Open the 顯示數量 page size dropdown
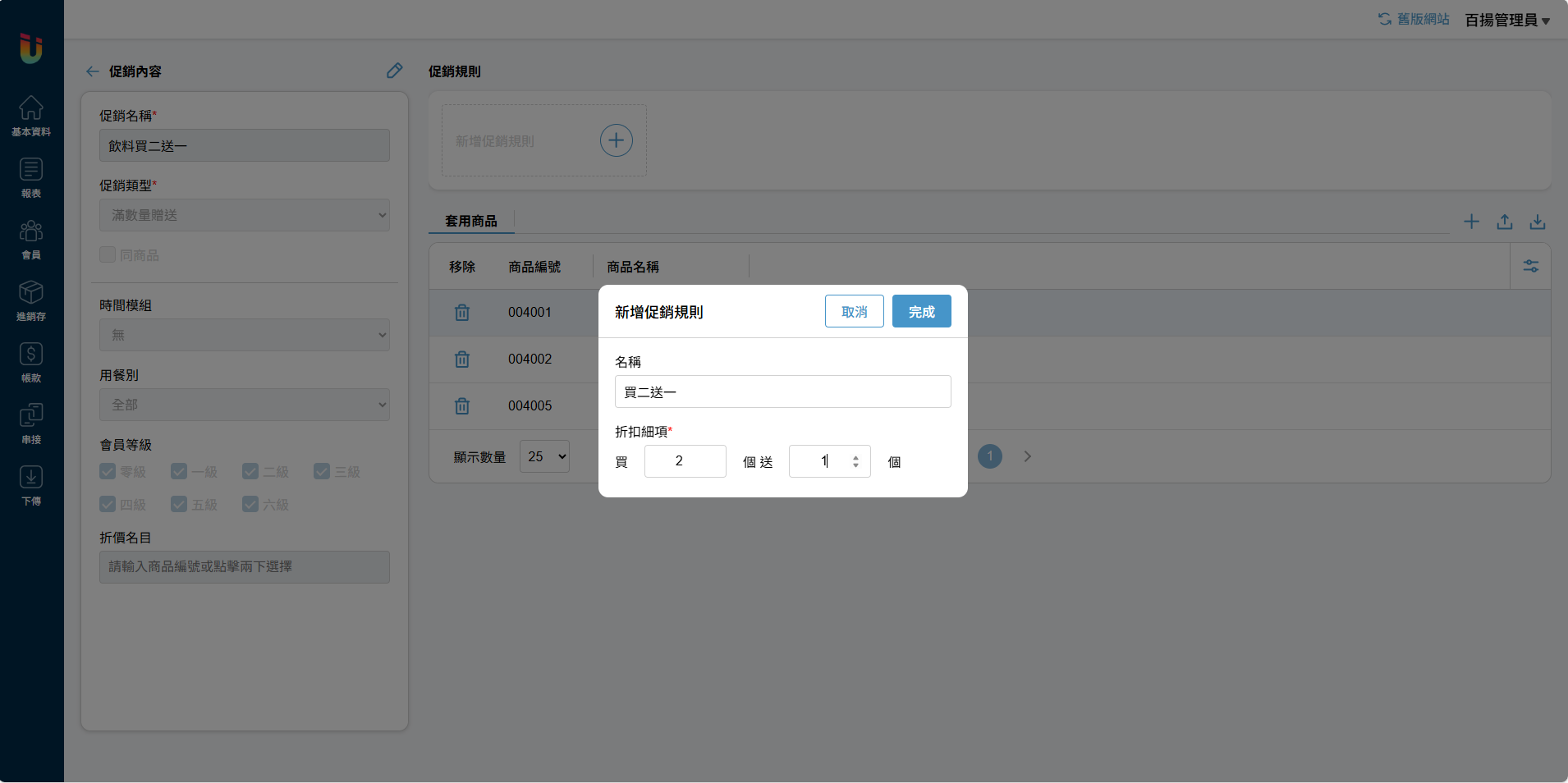The image size is (1568, 783). (544, 456)
